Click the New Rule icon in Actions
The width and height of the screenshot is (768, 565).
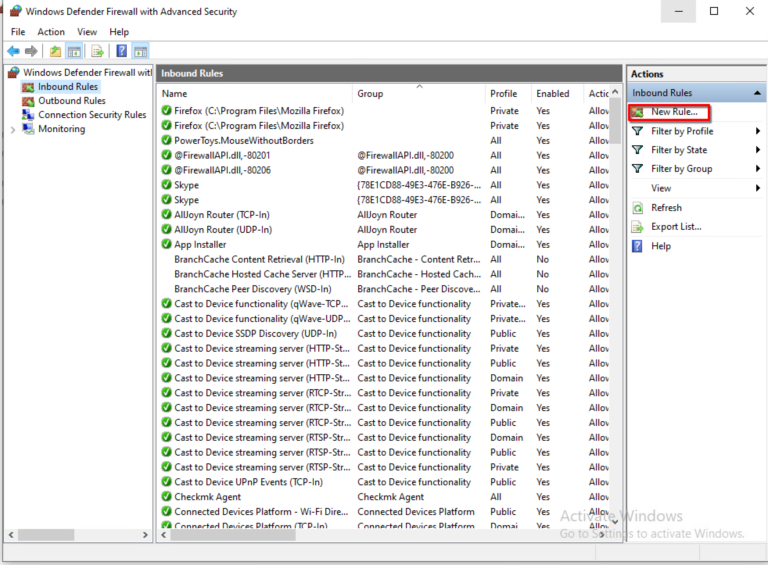[638, 112]
